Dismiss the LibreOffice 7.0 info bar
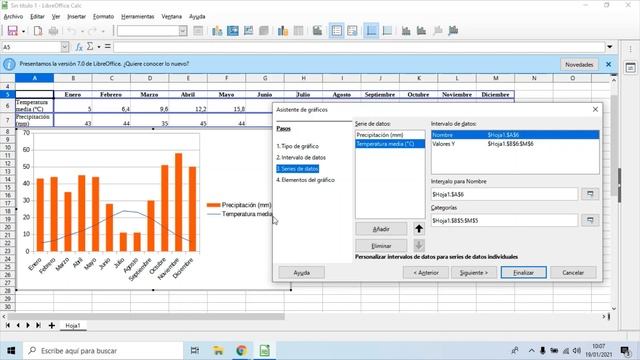 (x=609, y=64)
